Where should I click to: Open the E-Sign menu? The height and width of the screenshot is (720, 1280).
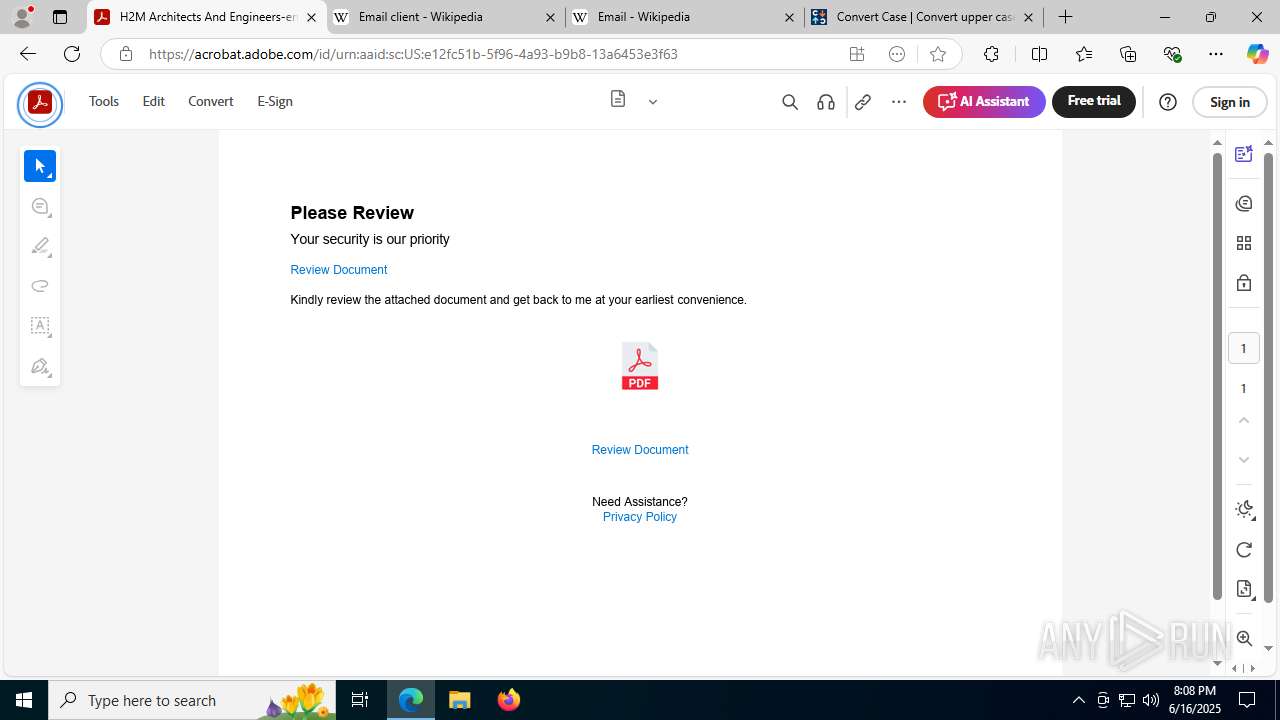(275, 101)
